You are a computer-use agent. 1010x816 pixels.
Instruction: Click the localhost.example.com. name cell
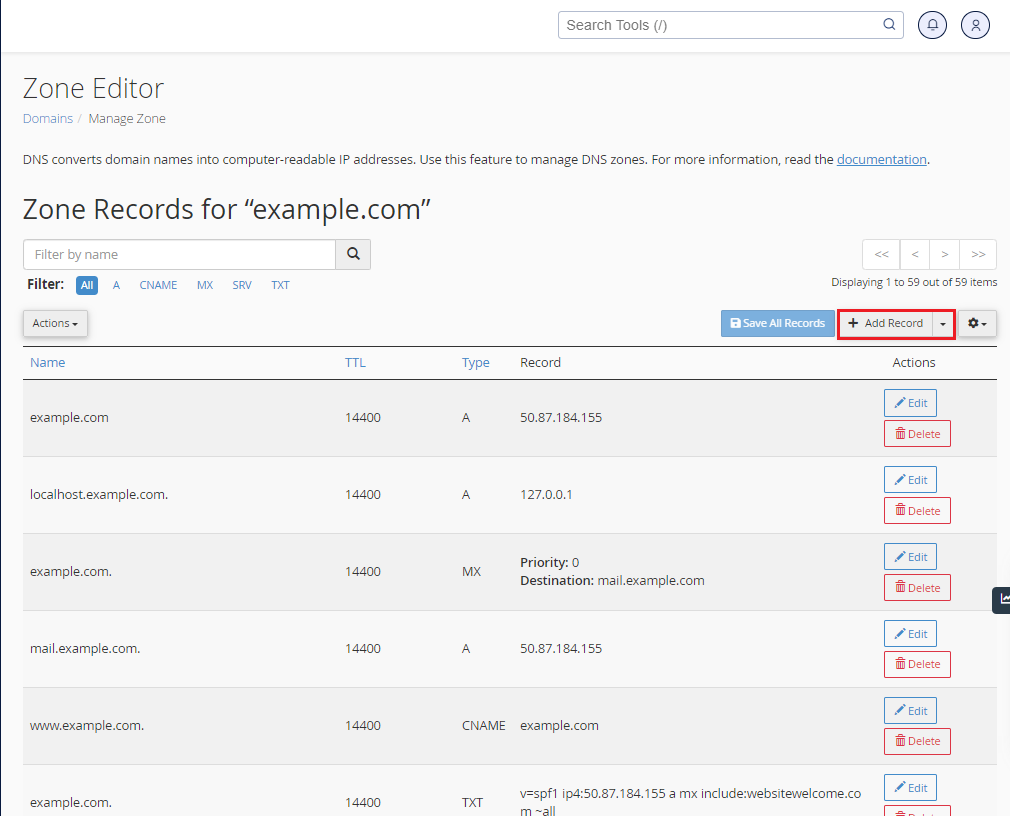click(x=99, y=495)
